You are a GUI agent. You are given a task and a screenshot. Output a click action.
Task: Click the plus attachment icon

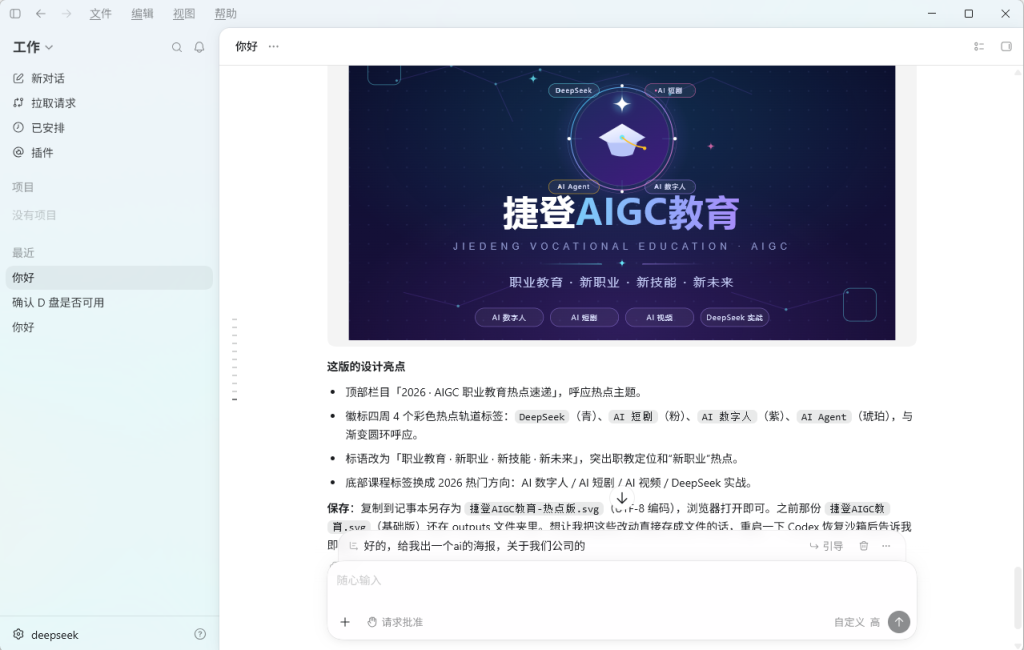click(345, 622)
